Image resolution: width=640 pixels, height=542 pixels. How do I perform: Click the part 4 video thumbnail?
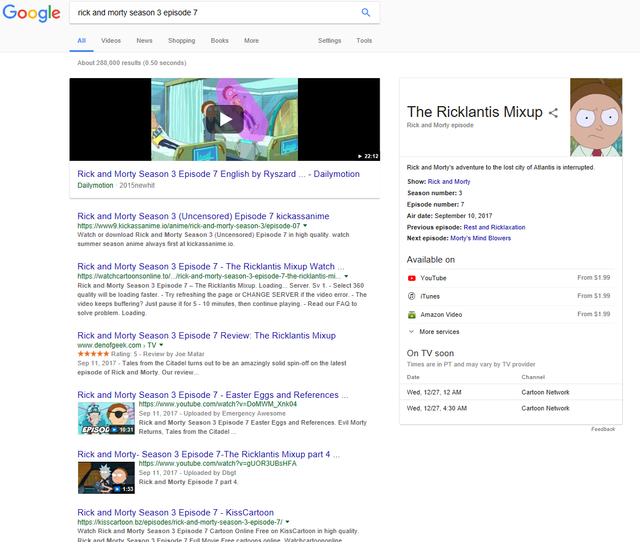(106, 478)
